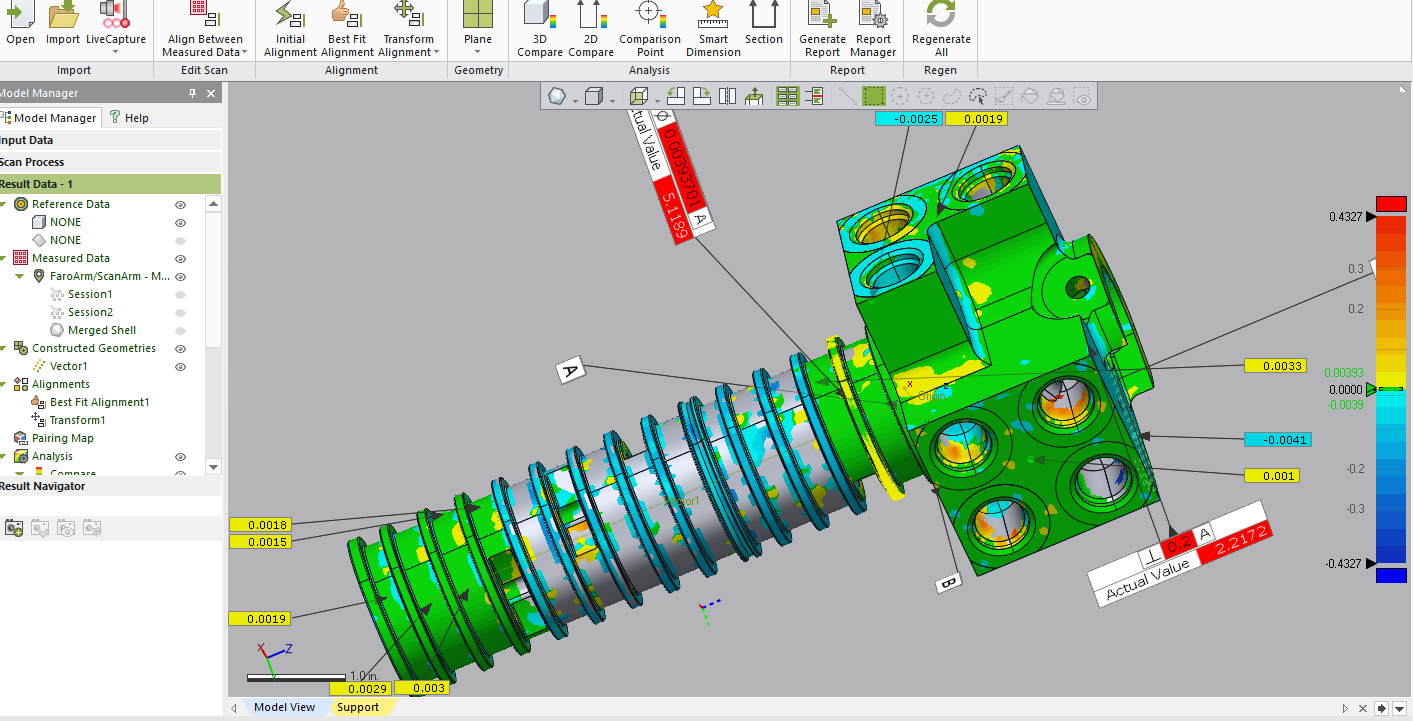Image resolution: width=1413 pixels, height=721 pixels.
Task: Open Align Between Measured Data dropdown
Action: [x=246, y=52]
